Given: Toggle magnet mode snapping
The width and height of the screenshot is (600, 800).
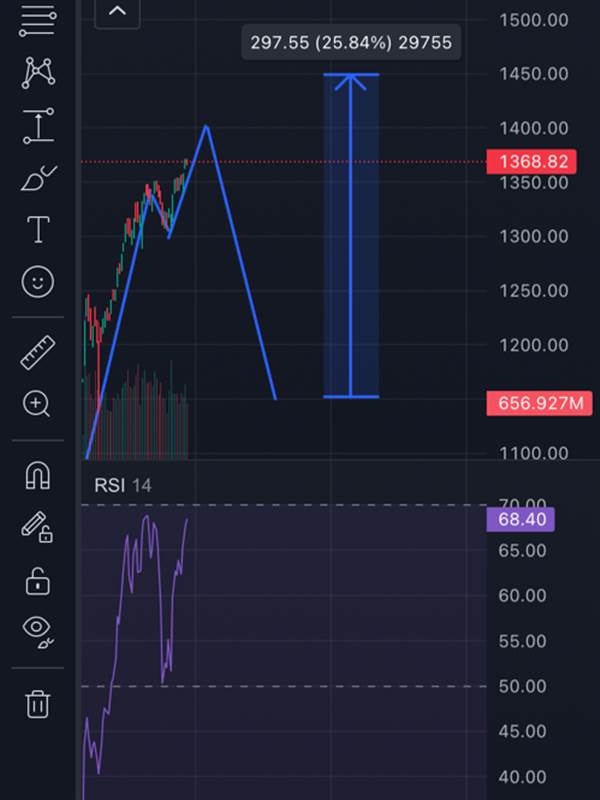Looking at the screenshot, I should point(38,476).
